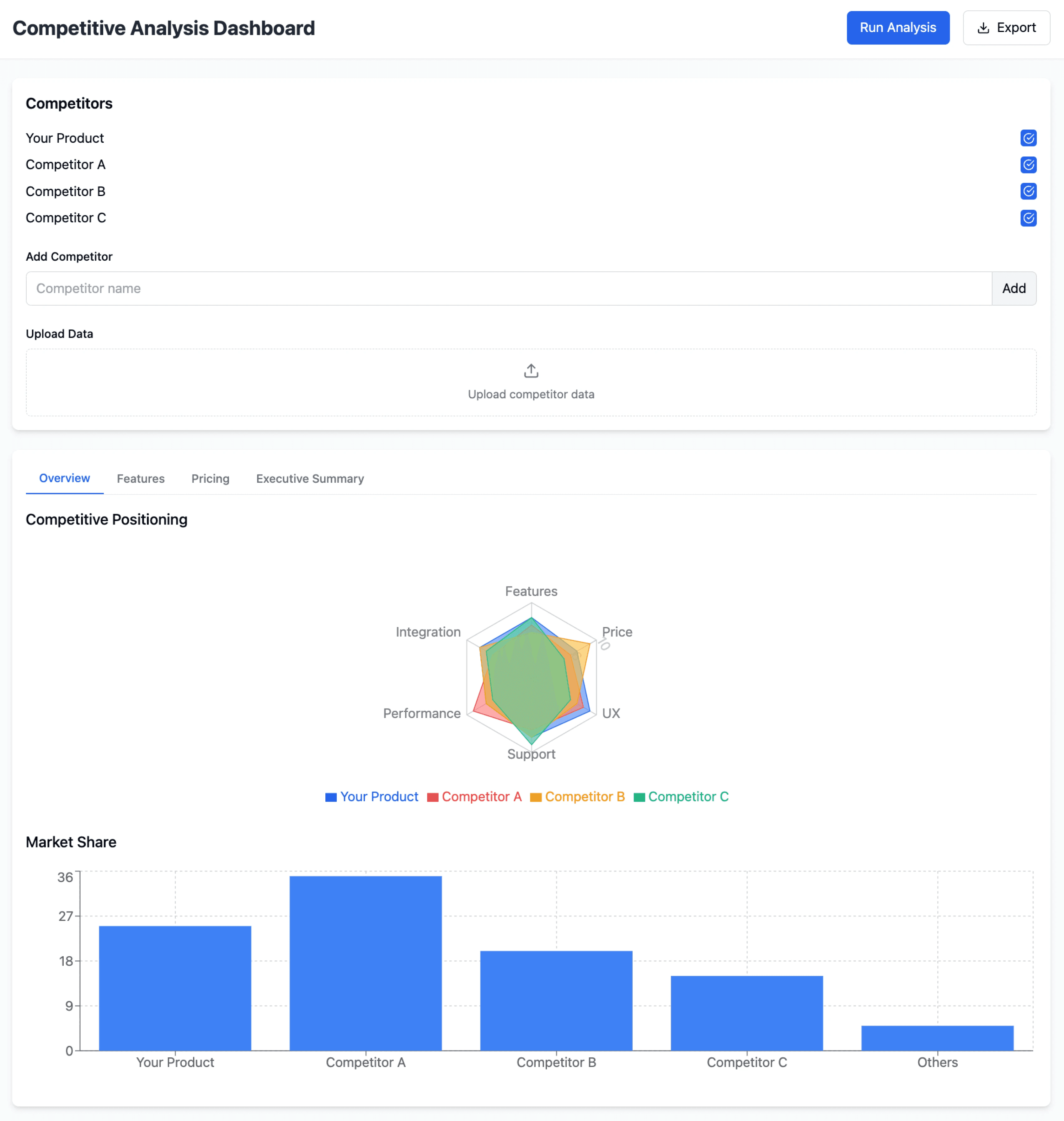Click the upload arrow icon
The image size is (1064, 1121).
click(x=531, y=371)
